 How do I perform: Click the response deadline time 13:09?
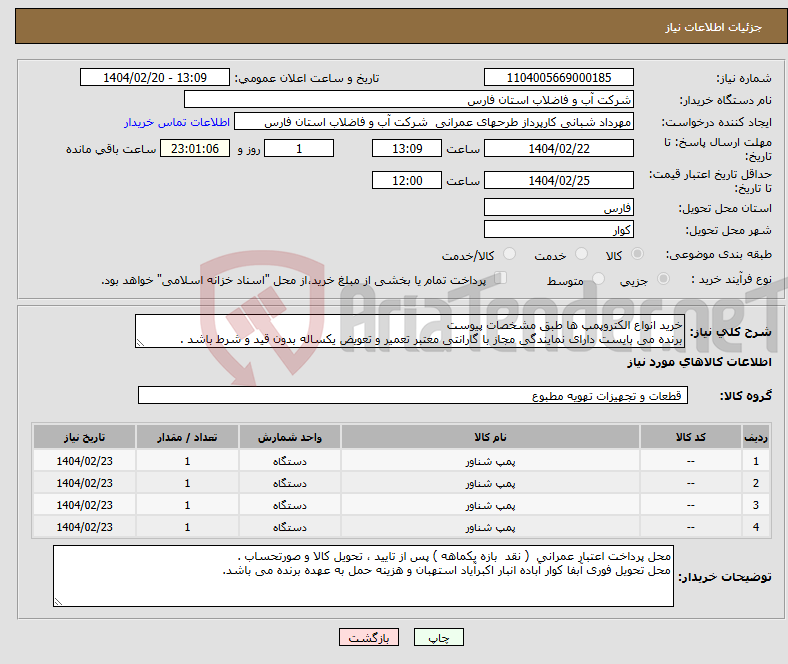point(407,148)
